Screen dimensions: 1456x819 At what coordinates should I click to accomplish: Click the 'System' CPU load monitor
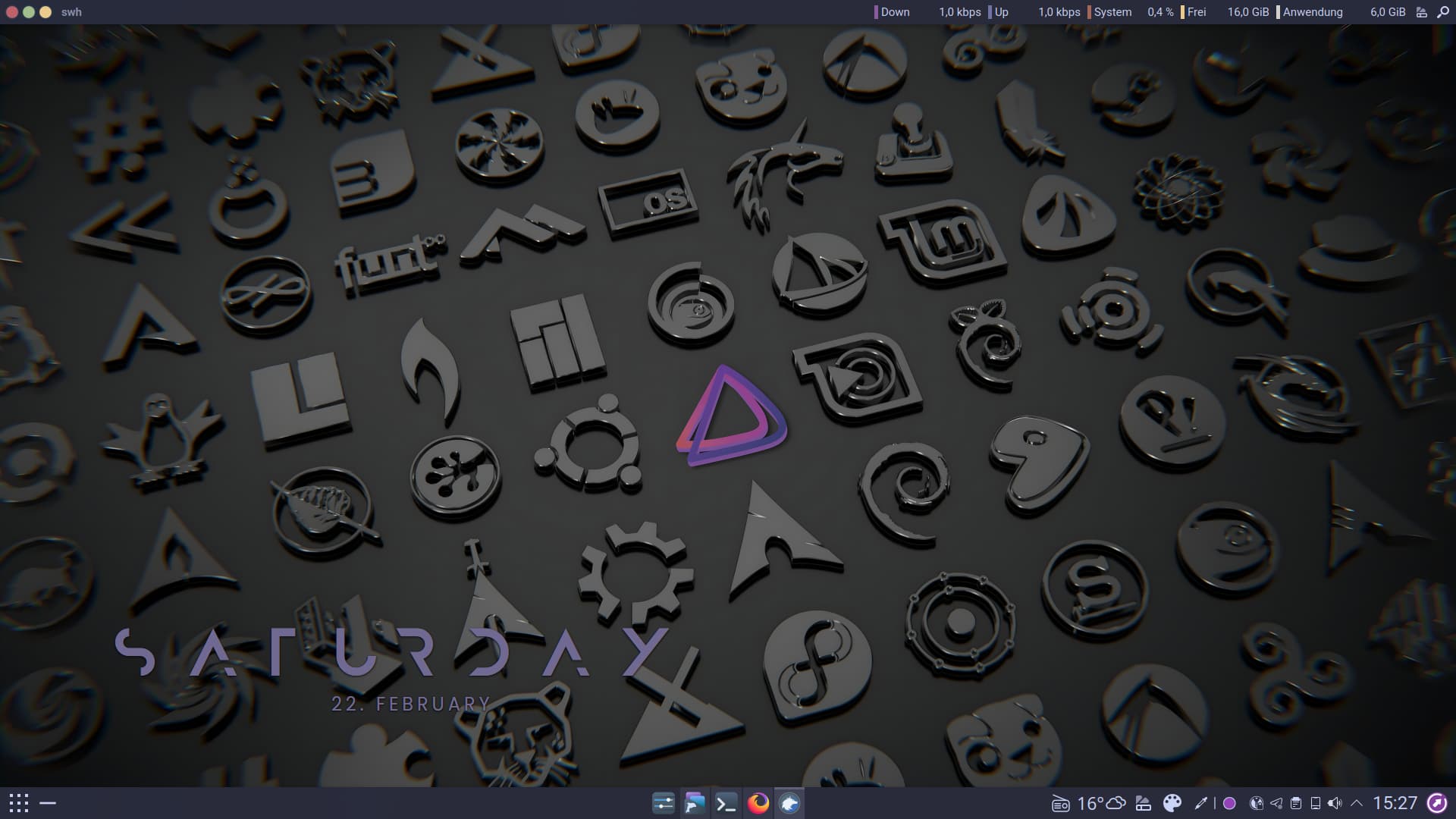1131,12
